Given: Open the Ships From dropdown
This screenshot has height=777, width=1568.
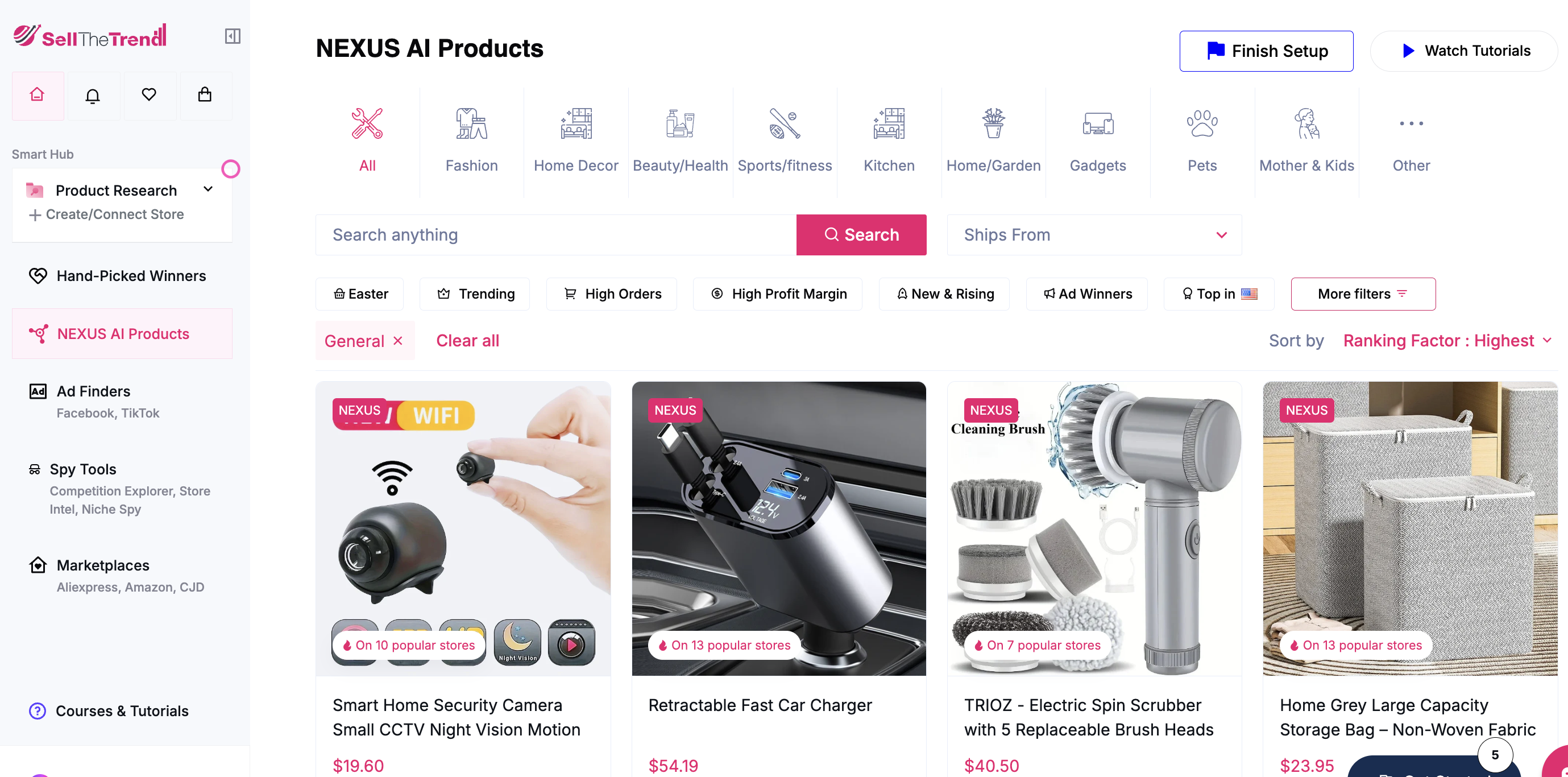Looking at the screenshot, I should point(1094,235).
